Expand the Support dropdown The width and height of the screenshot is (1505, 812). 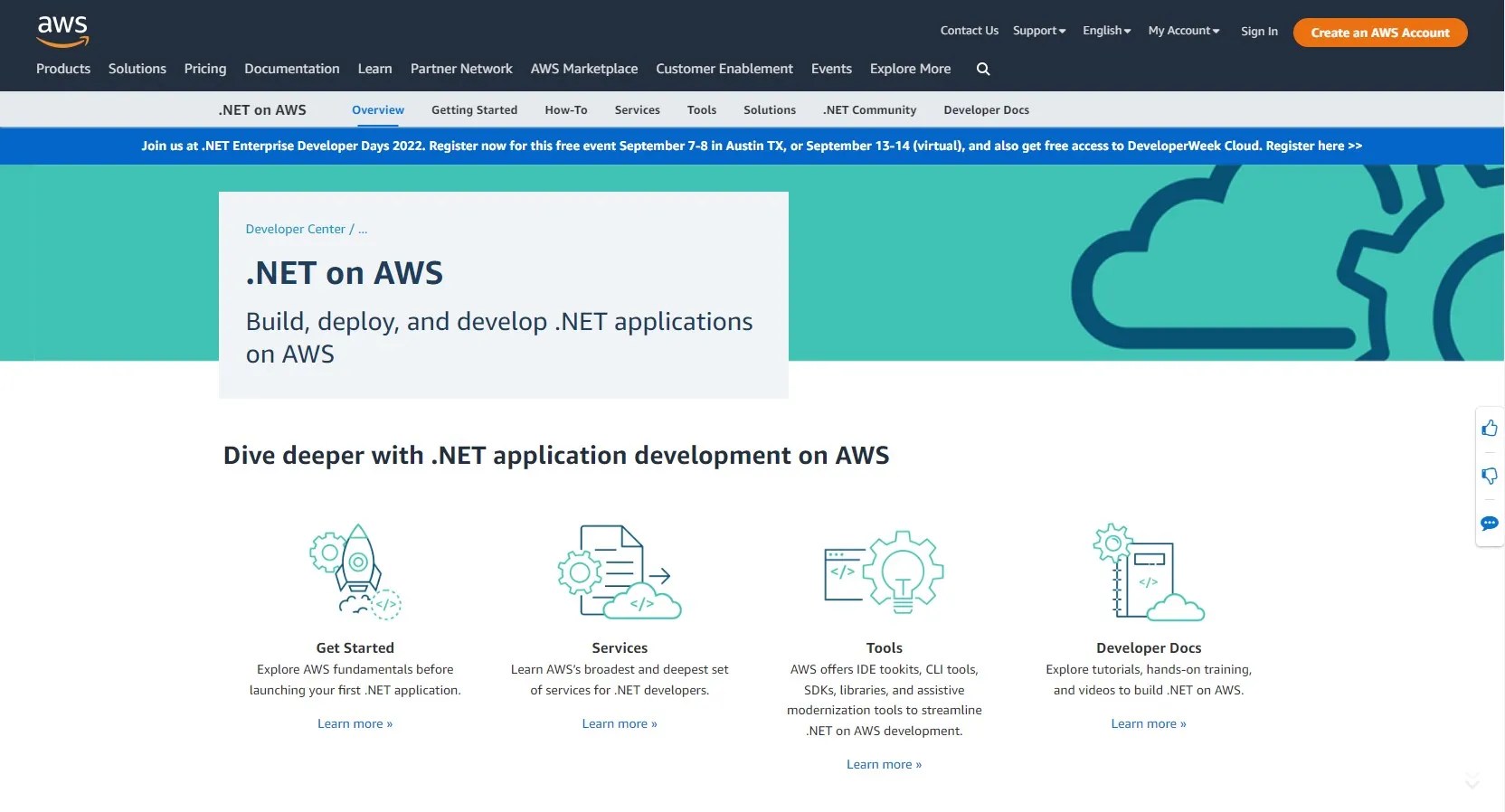coord(1039,31)
